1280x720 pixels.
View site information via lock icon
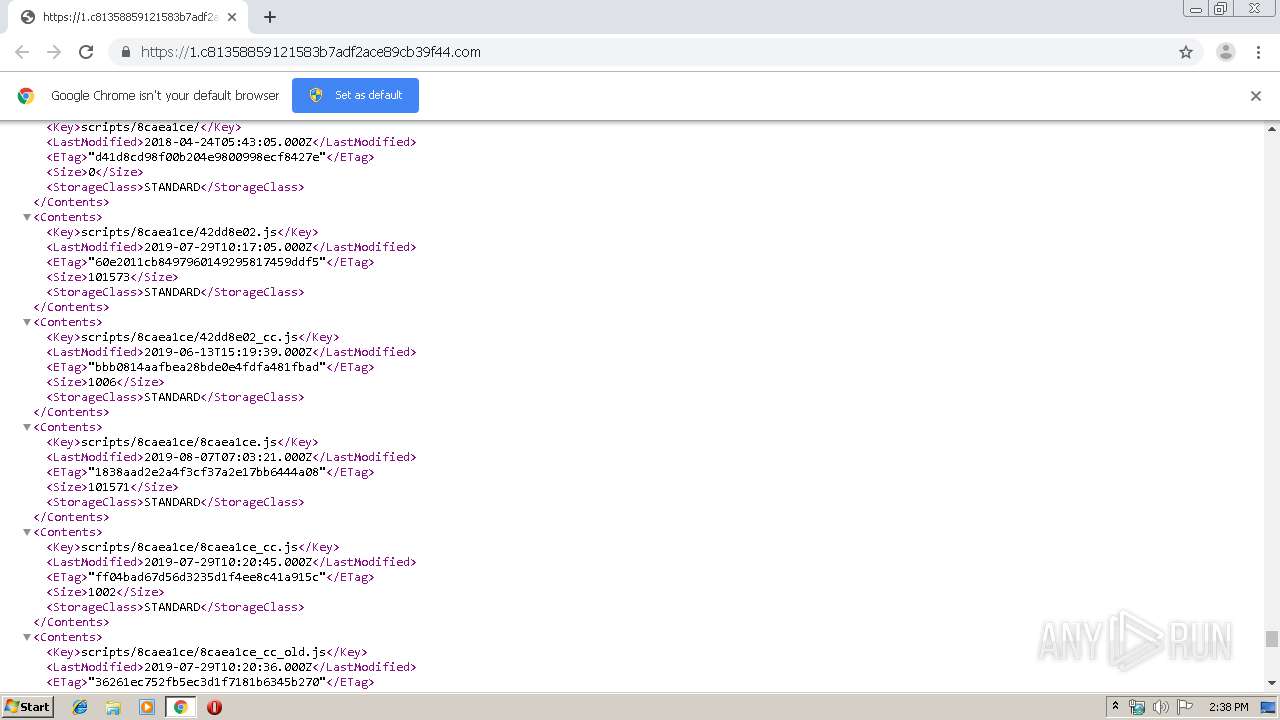[125, 52]
